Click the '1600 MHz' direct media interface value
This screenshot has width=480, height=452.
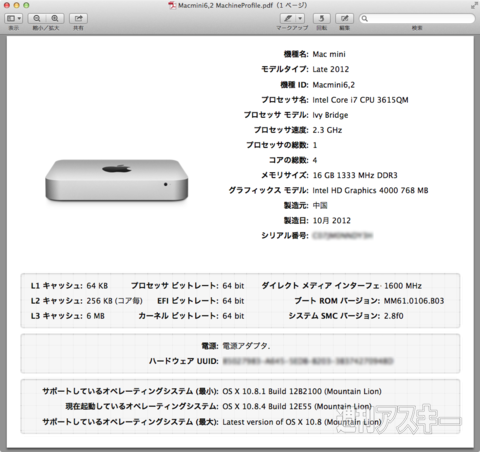tap(403, 286)
